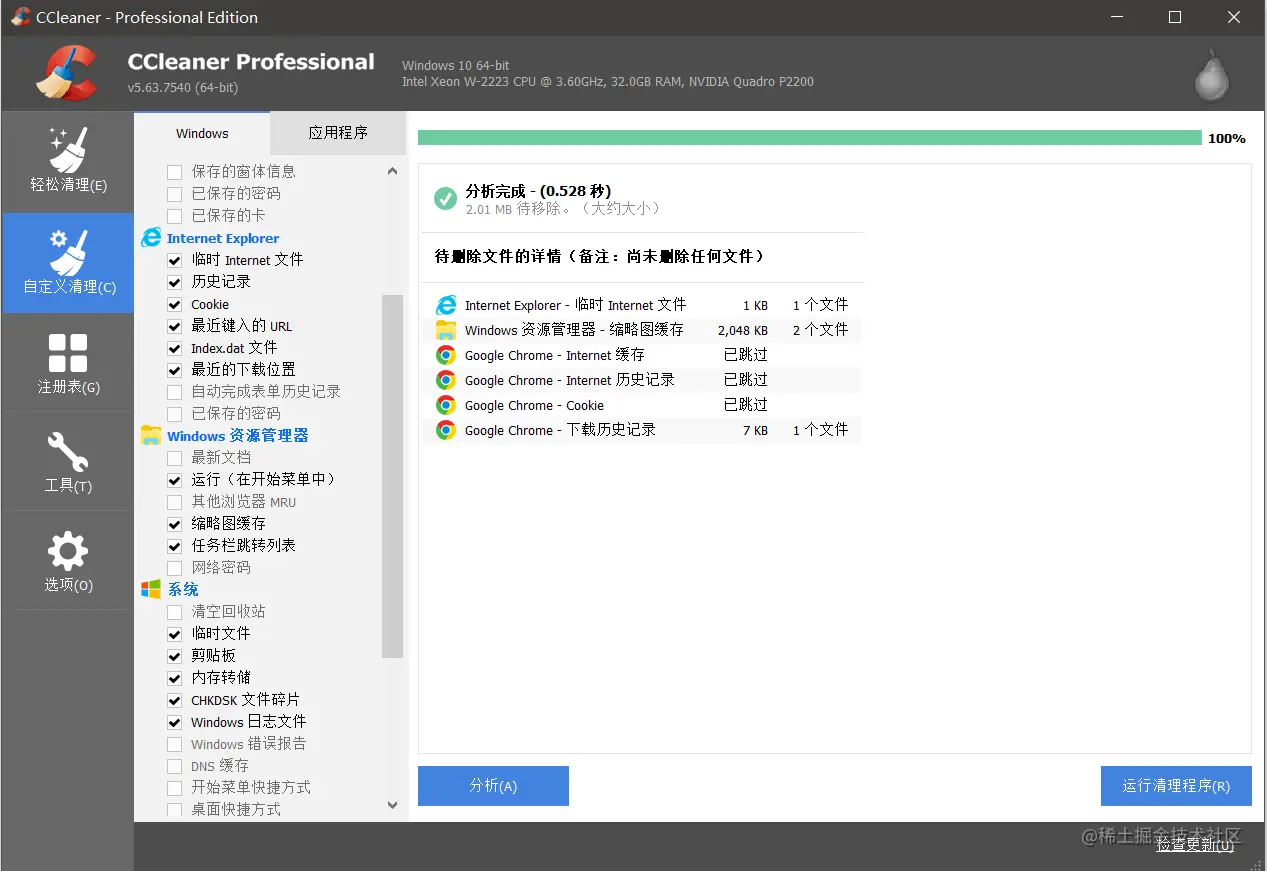Enable 自动完成表单历史记录 checkbox
Screen dimensions: 1267x871
tap(175, 392)
